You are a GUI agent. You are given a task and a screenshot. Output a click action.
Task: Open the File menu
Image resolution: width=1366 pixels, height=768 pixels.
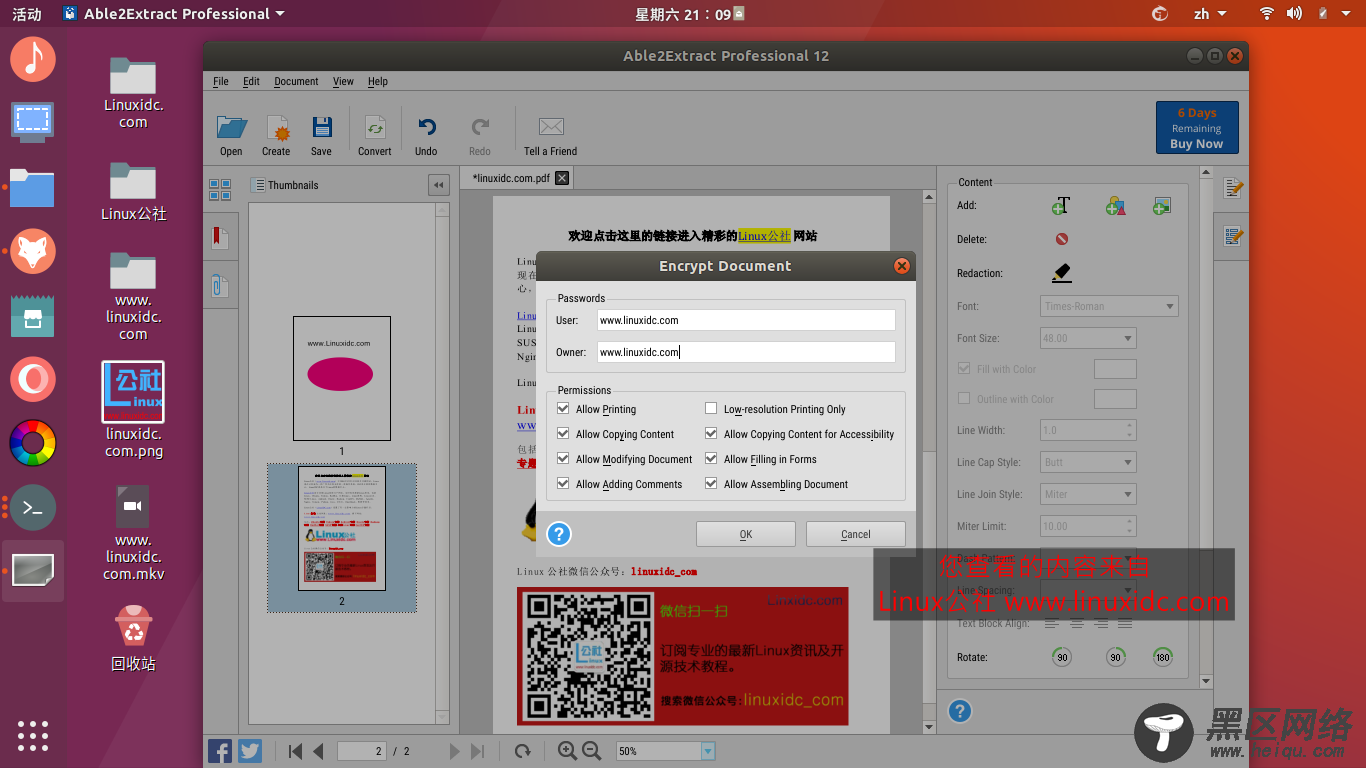pos(221,82)
